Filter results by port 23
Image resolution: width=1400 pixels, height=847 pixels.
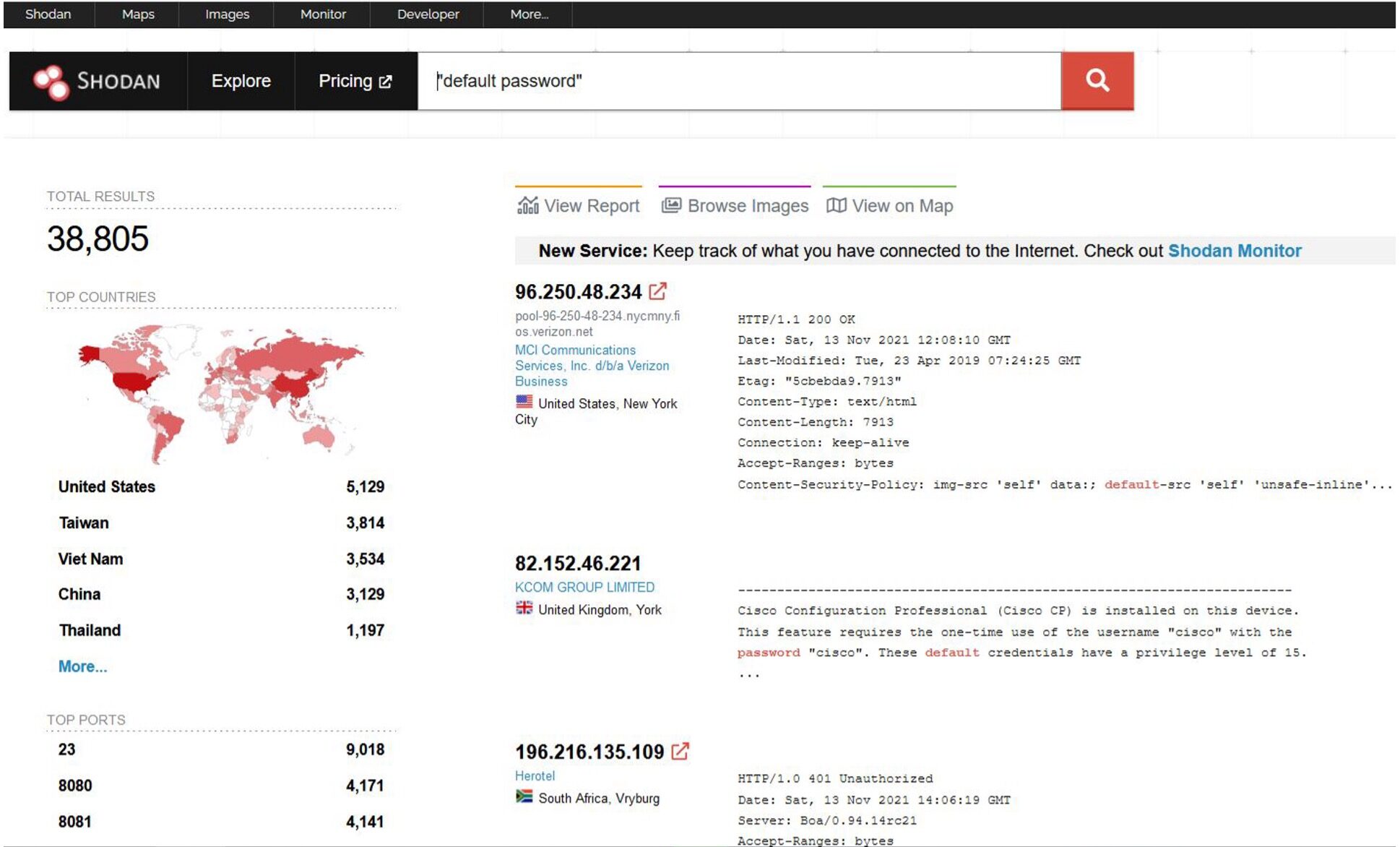pos(66,749)
